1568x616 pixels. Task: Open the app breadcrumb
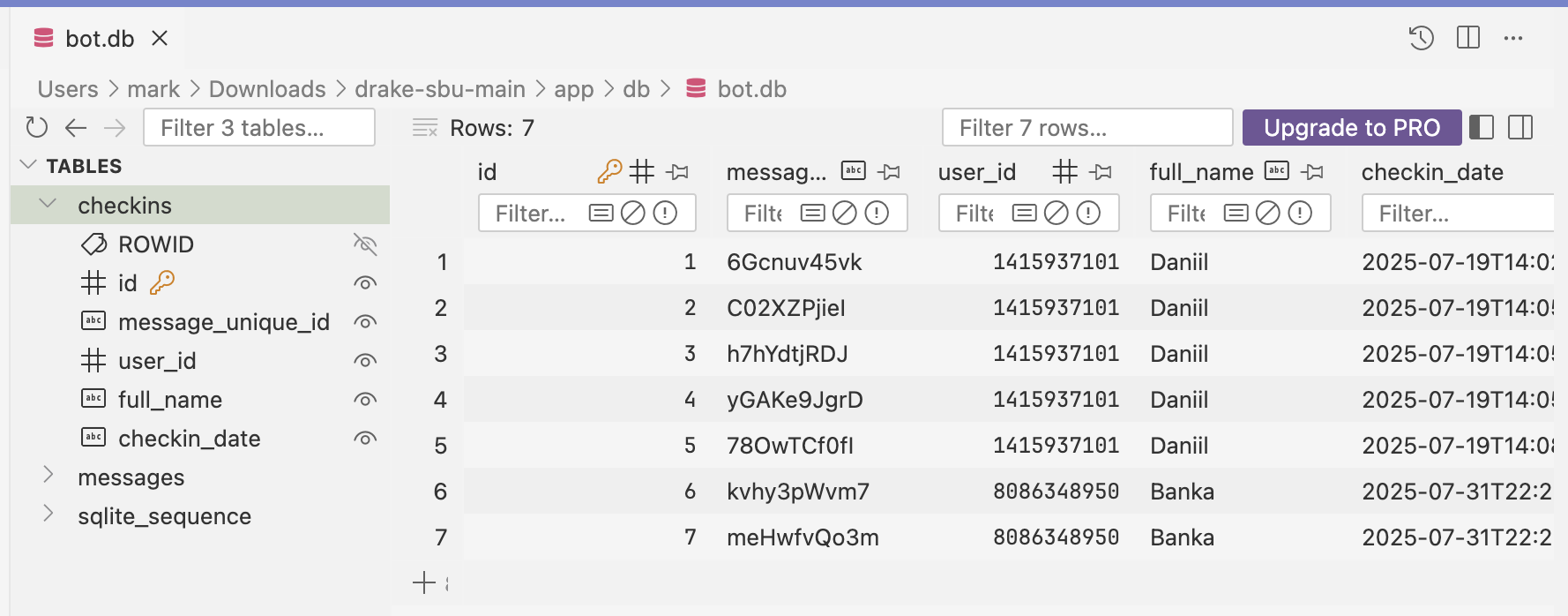coord(574,90)
